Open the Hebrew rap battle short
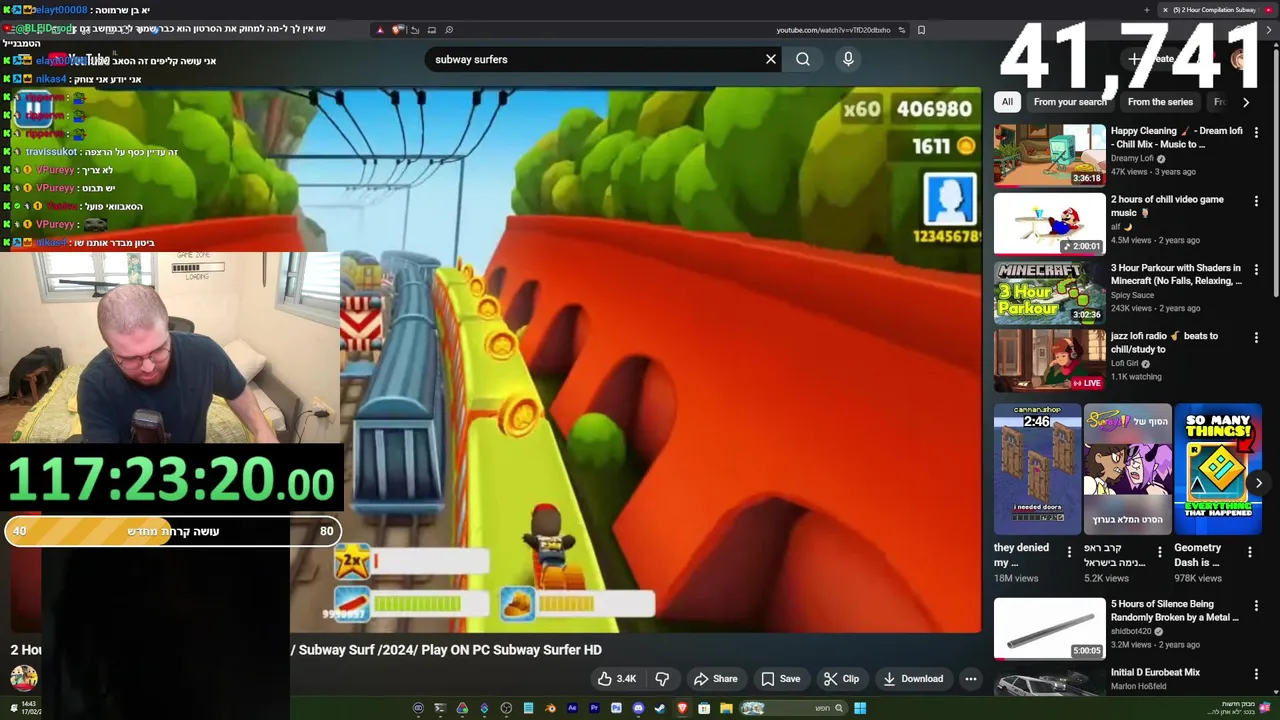This screenshot has width=1280, height=720. (1128, 468)
